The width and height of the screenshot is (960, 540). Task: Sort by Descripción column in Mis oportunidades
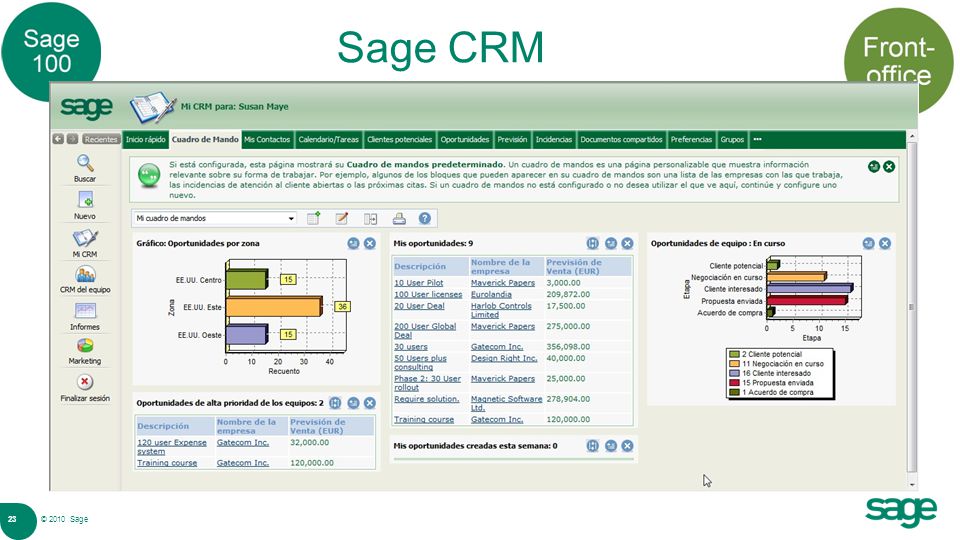420,266
